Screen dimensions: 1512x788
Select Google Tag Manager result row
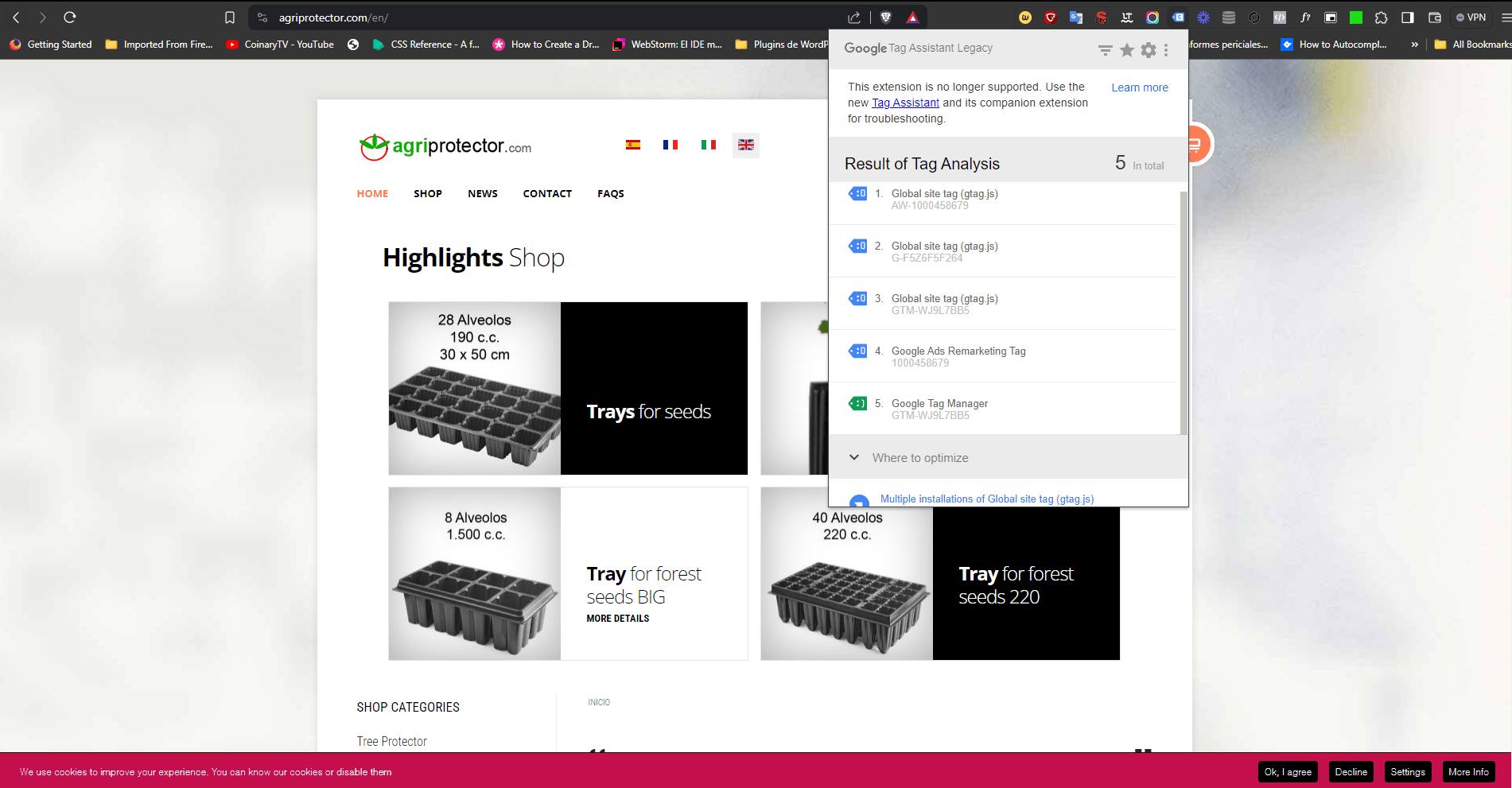click(x=1002, y=409)
